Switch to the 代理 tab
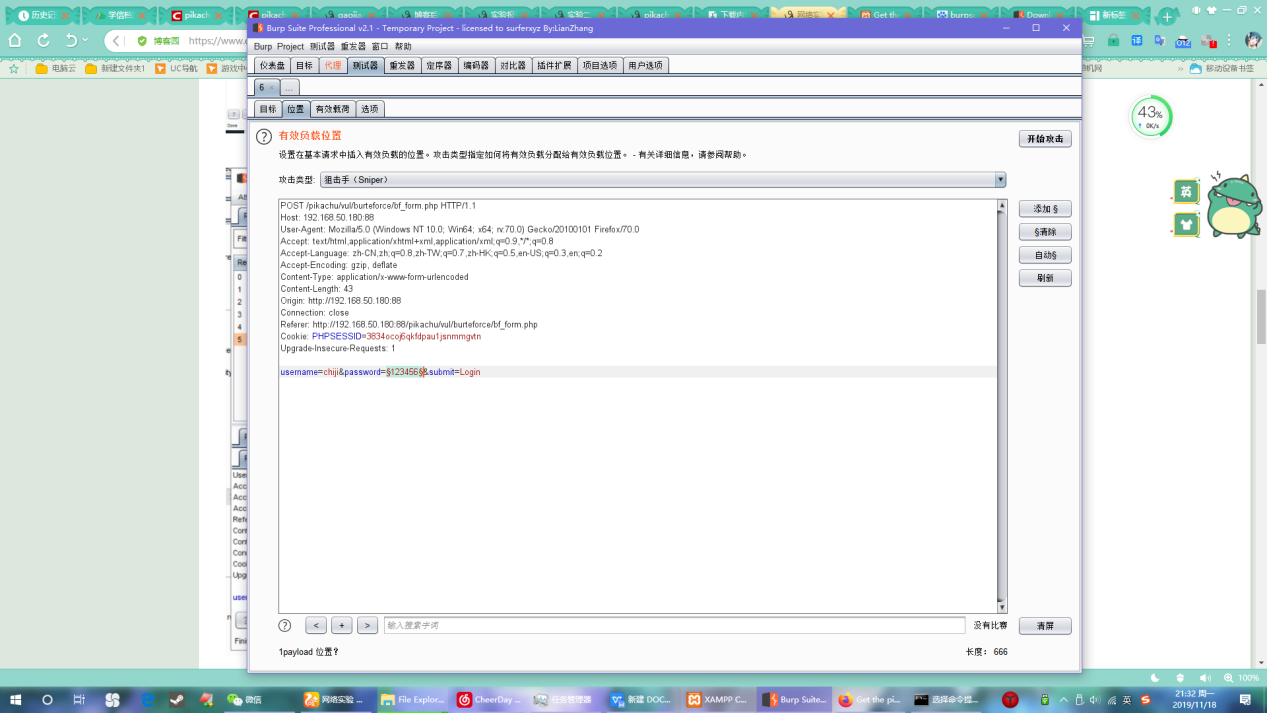Viewport: 1267px width, 713px height. pos(332,65)
